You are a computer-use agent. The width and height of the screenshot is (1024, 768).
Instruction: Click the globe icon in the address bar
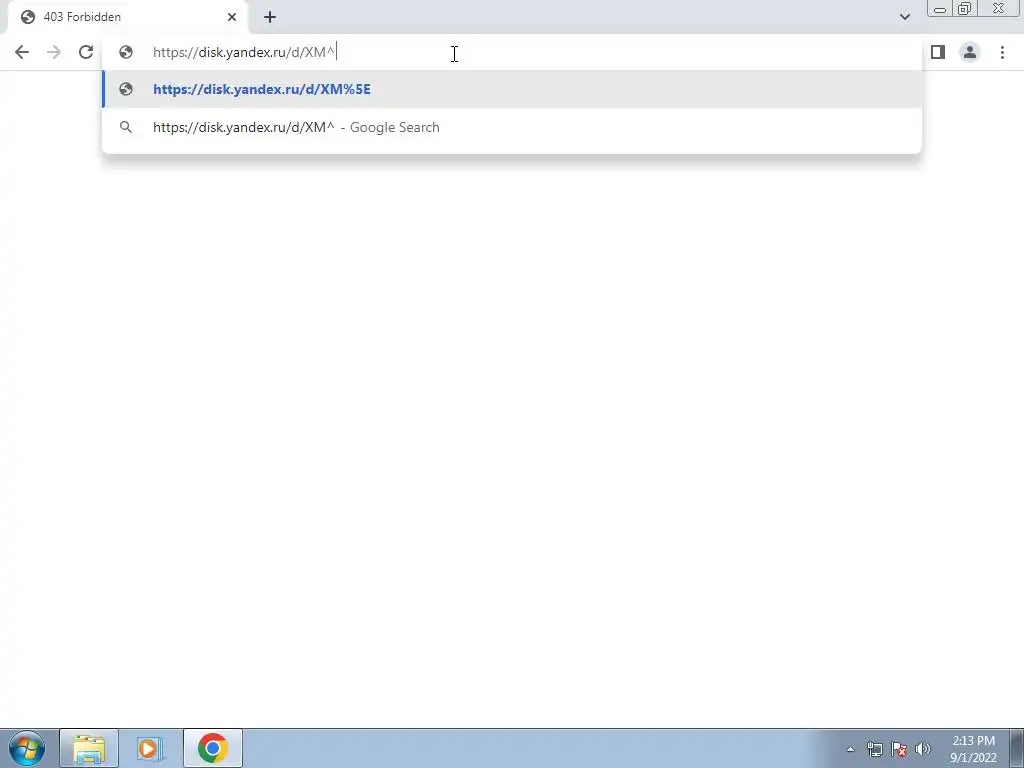(126, 52)
